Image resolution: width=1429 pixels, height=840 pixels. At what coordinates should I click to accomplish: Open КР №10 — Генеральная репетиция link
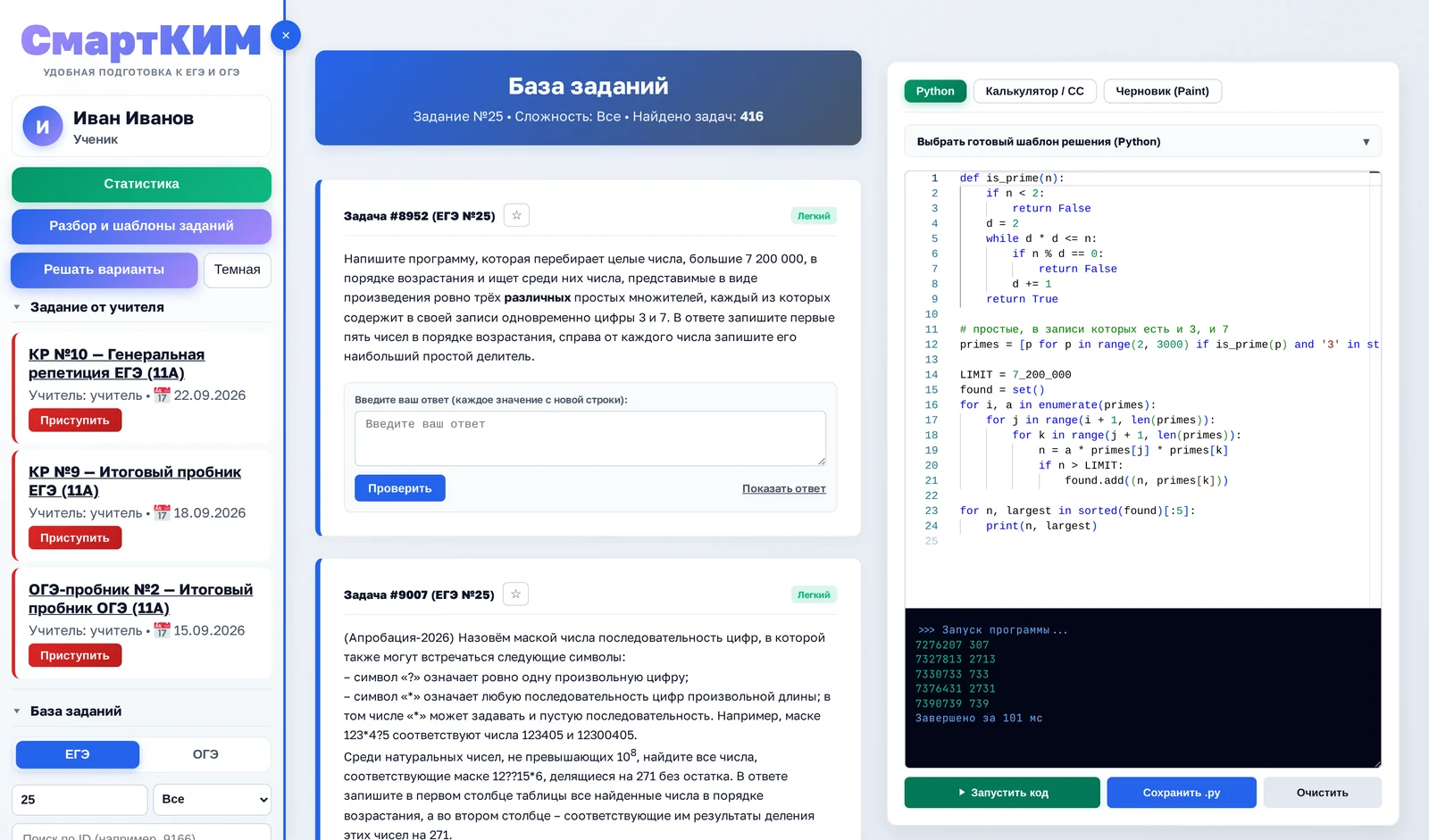pos(116,363)
